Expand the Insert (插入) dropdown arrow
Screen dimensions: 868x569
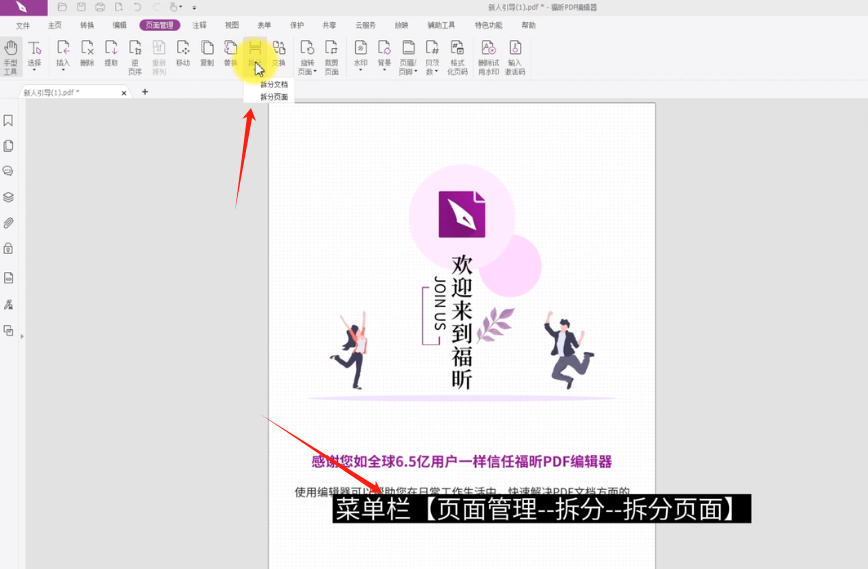[x=63, y=70]
